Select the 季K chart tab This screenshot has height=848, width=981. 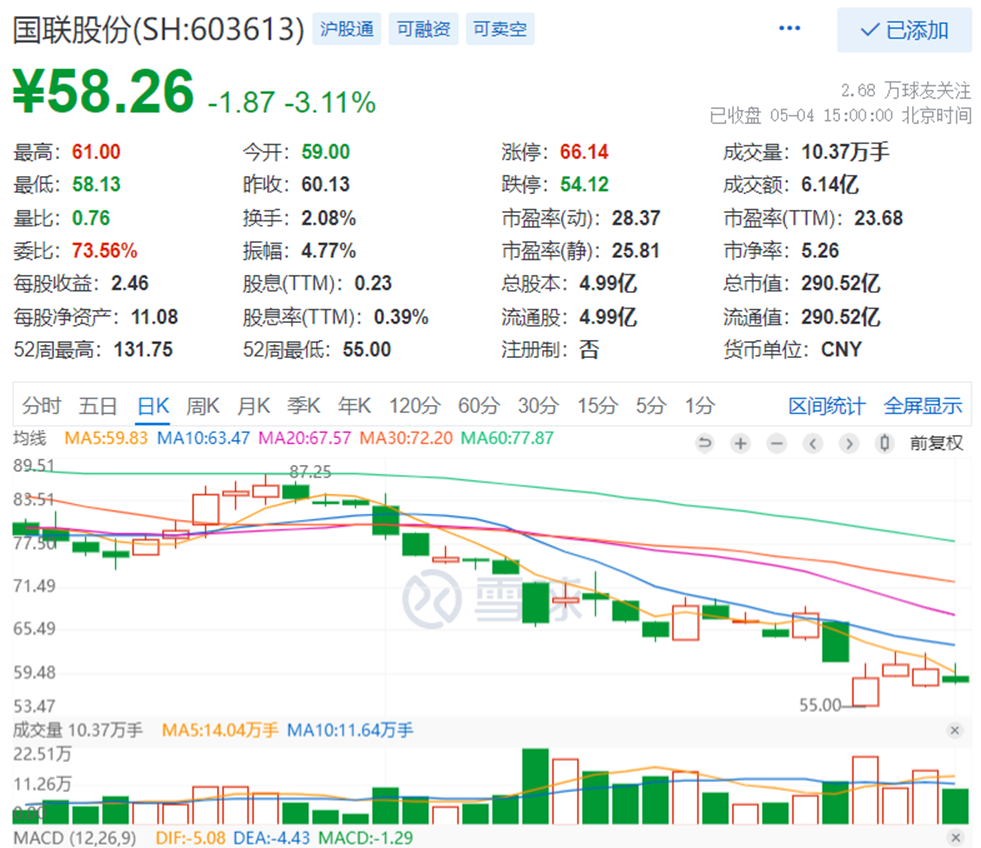[x=303, y=406]
